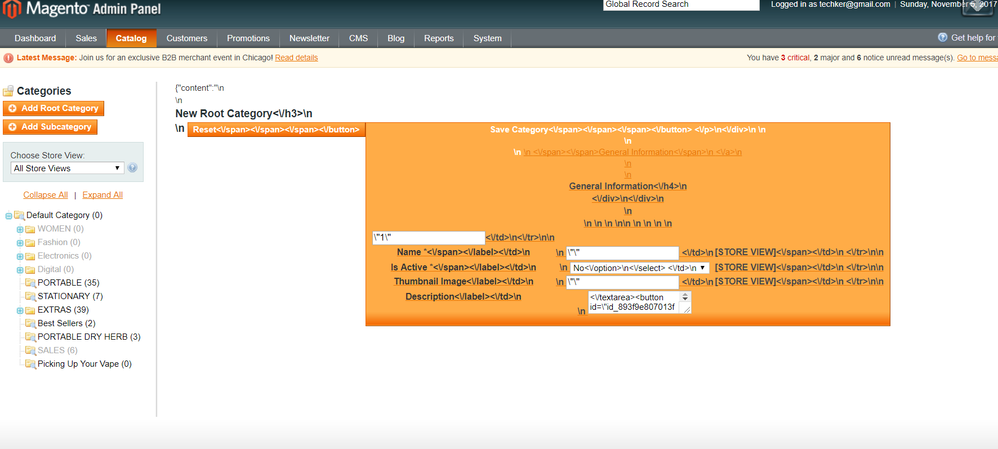998x449 pixels.
Task: Collapse the Default Category tree node
Action: [8, 216]
